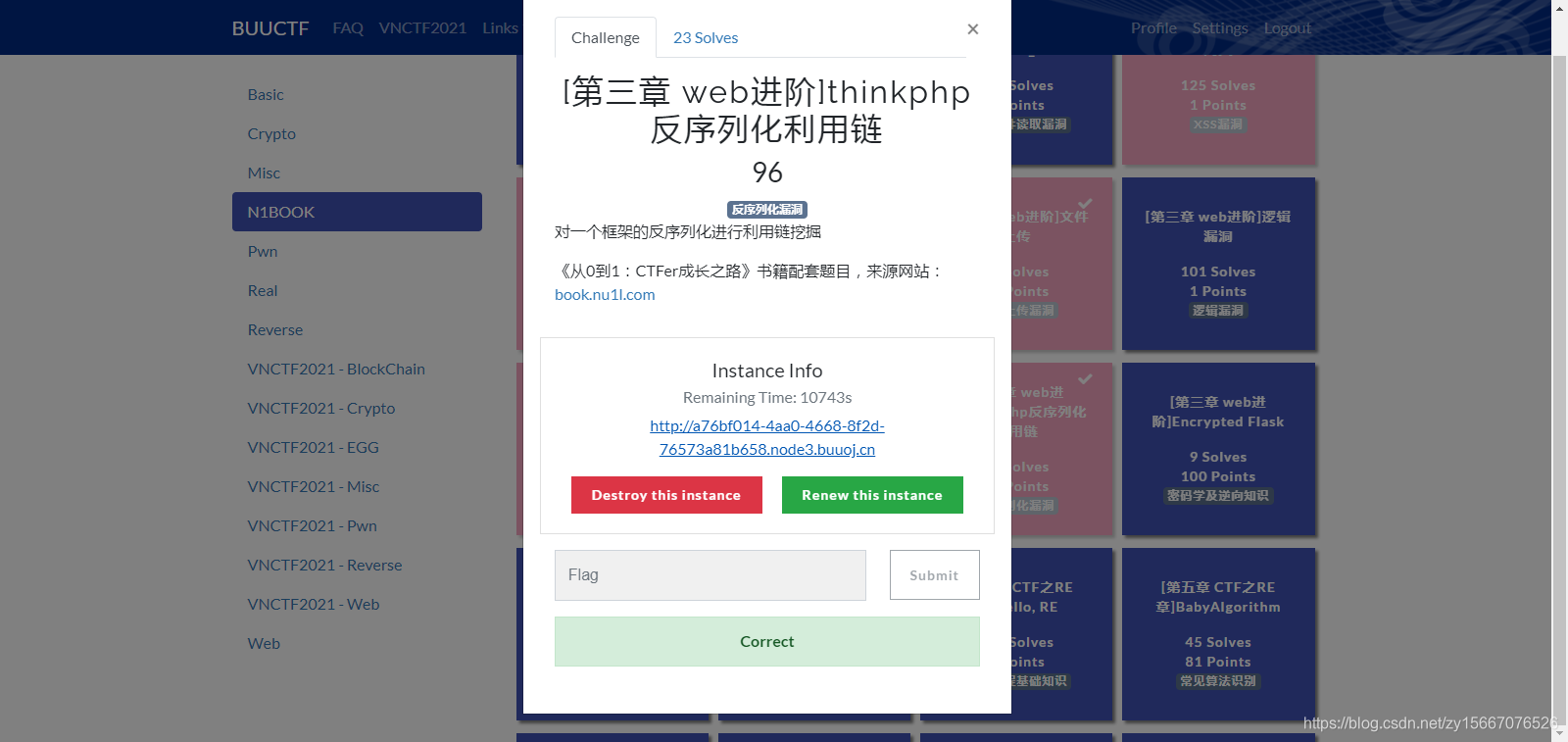Select the Real category
Image resolution: width=1568 pixels, height=742 pixels.
click(x=357, y=290)
